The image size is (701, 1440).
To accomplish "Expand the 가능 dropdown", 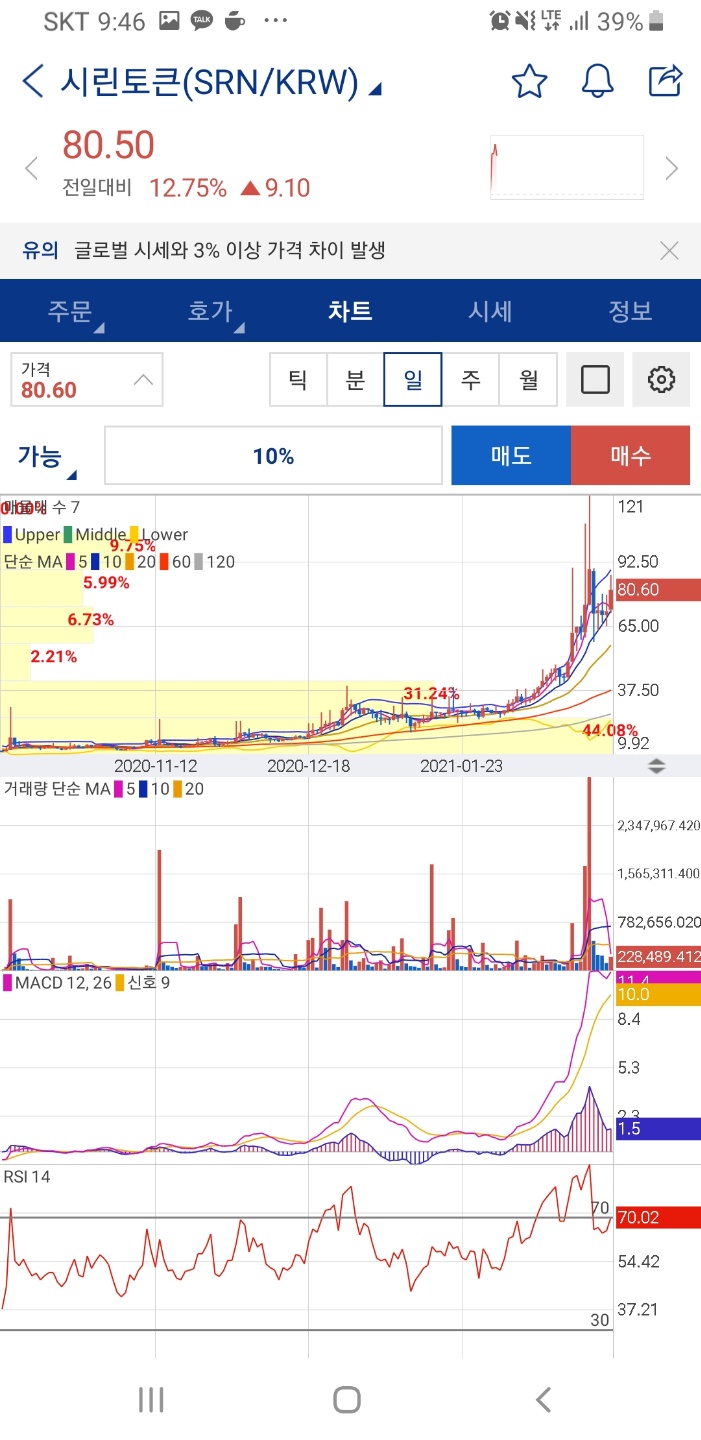I will (x=47, y=457).
